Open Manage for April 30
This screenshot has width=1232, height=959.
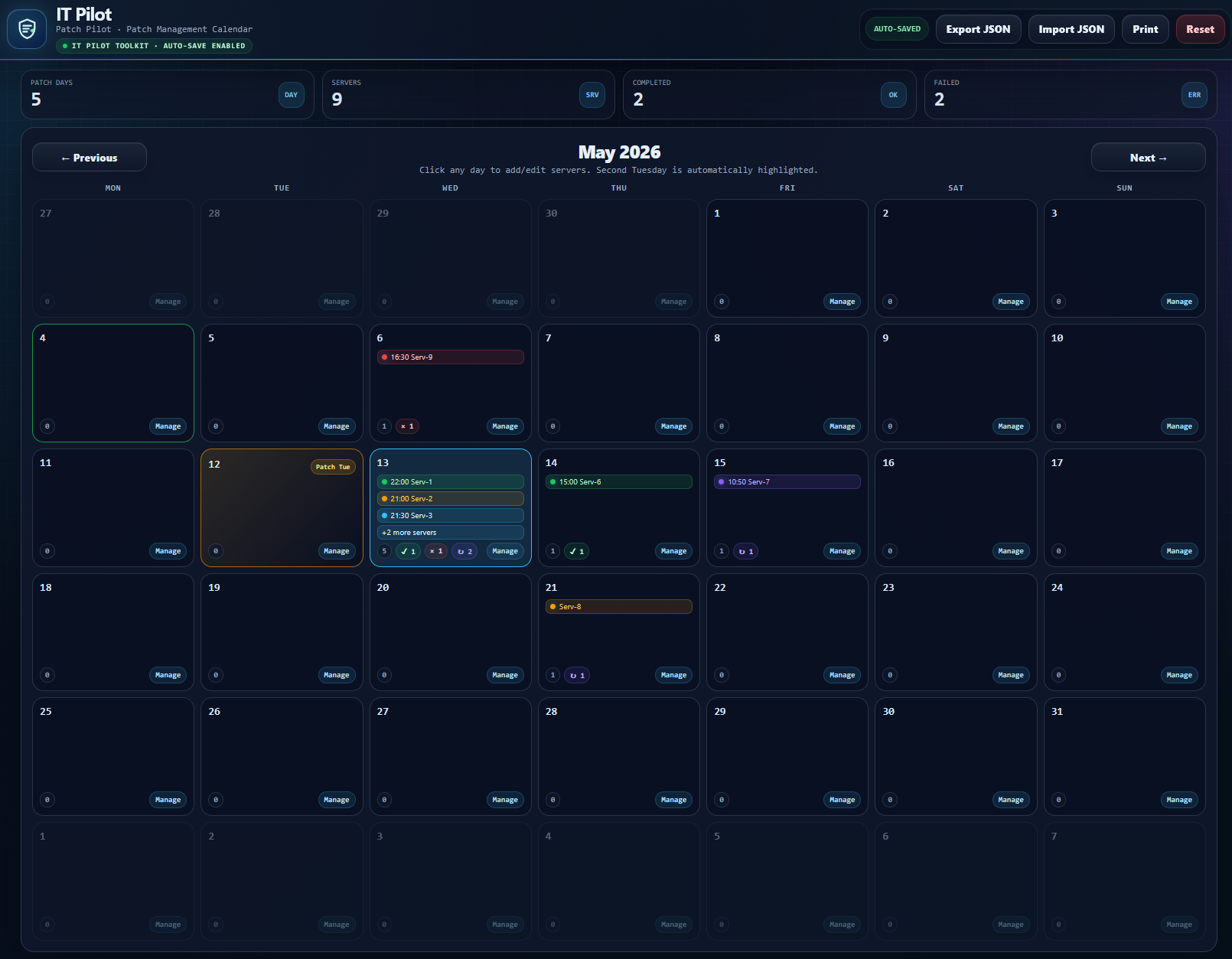673,302
